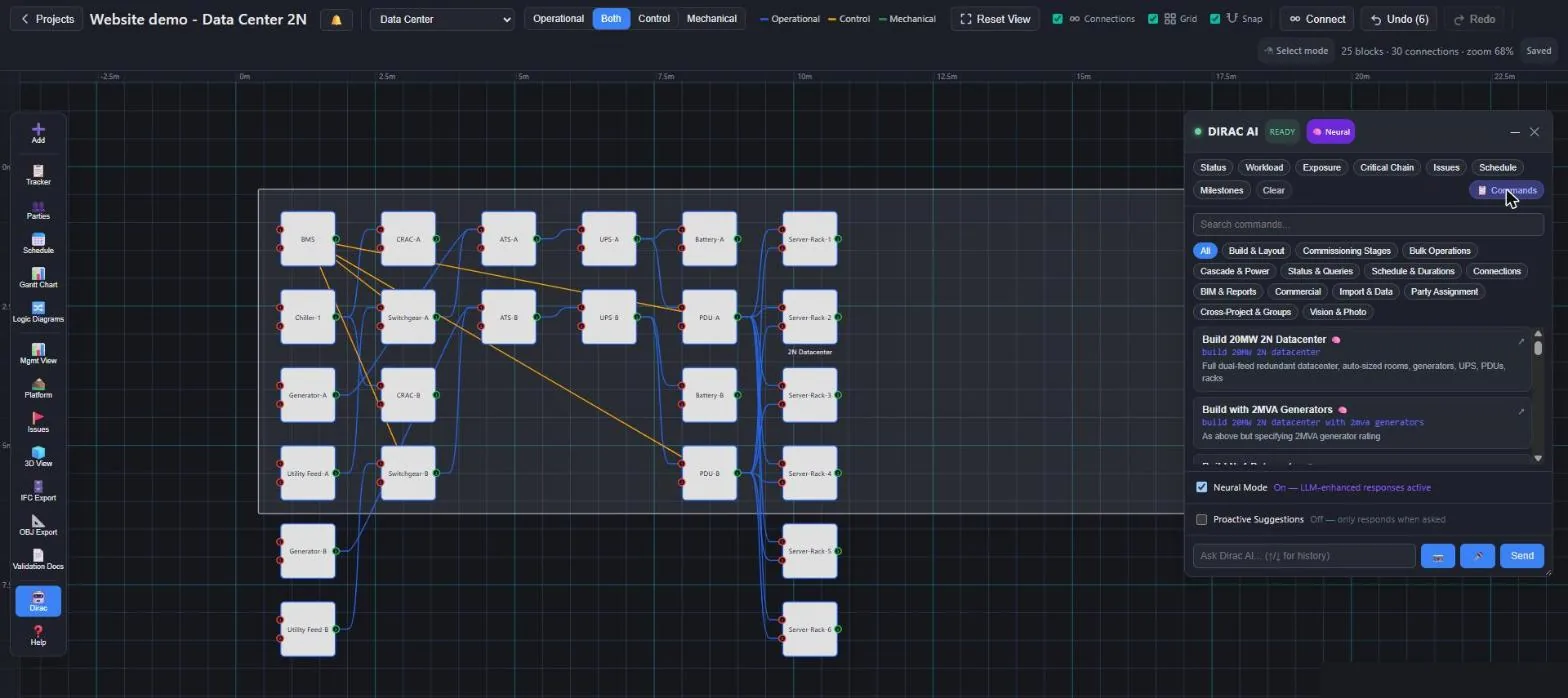This screenshot has height=698, width=1568.
Task: Open the Issues flag icon in sidebar
Action: [38, 422]
